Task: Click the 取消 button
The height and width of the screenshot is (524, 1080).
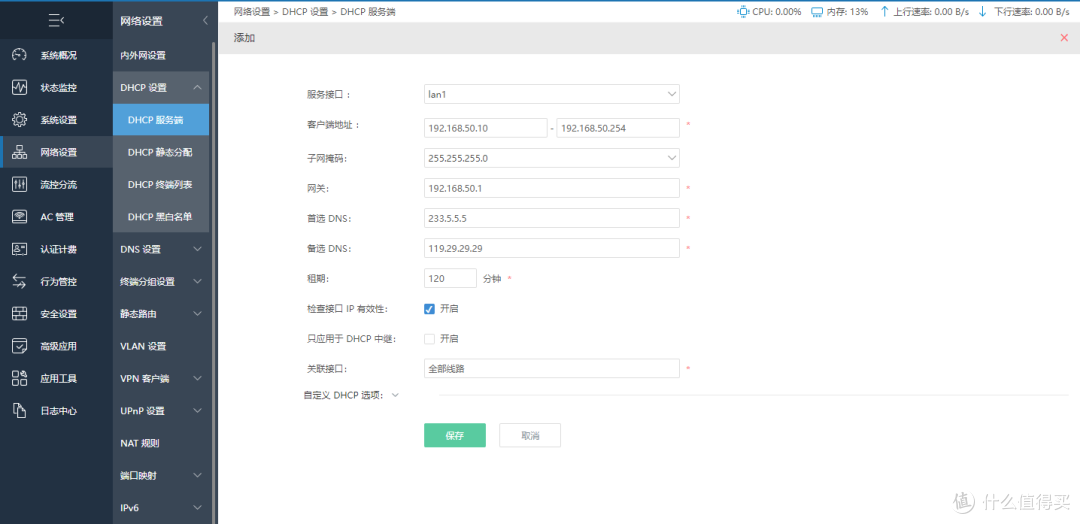Action: [530, 435]
